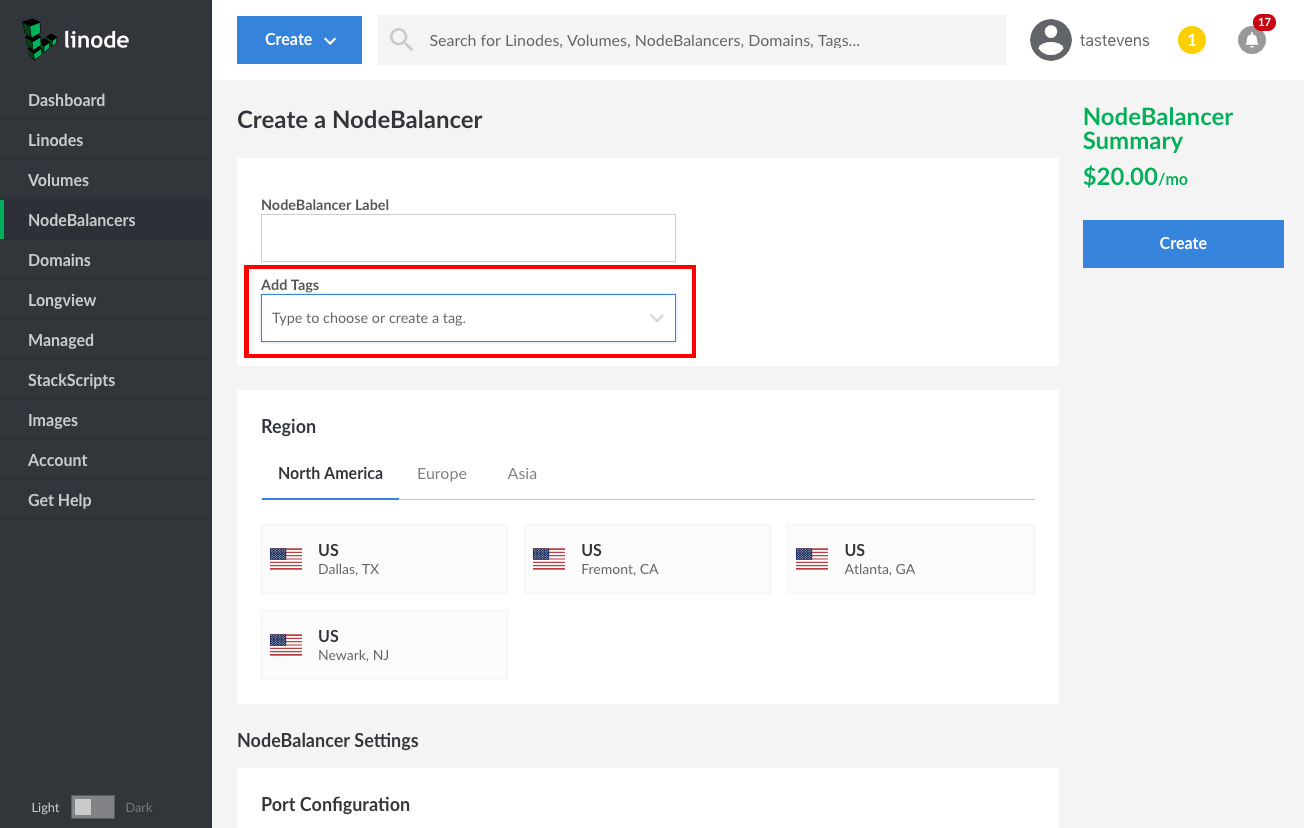Click inside the NodeBalancer Label field
The width and height of the screenshot is (1304, 828).
(467, 237)
